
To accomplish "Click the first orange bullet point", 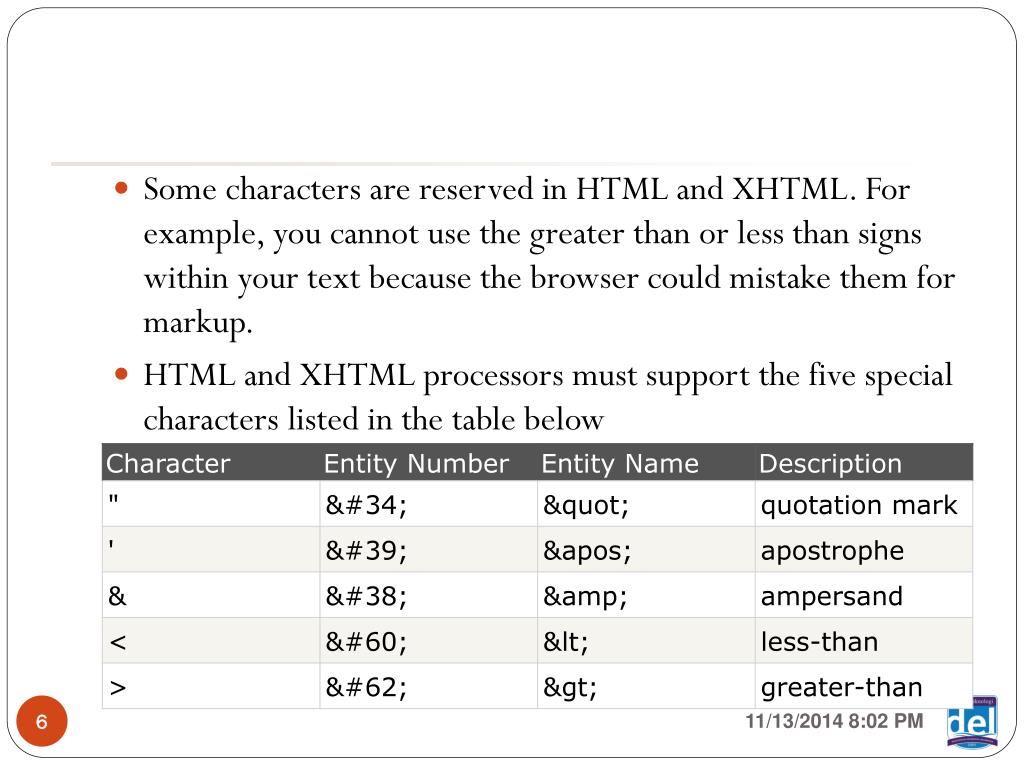I will click(121, 189).
